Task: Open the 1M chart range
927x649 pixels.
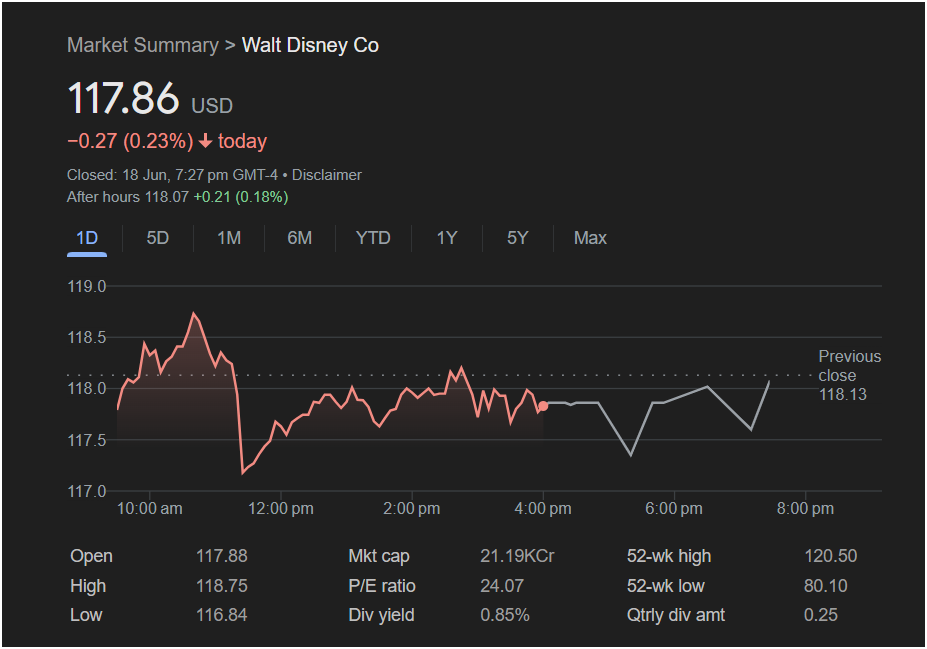Action: tap(229, 238)
